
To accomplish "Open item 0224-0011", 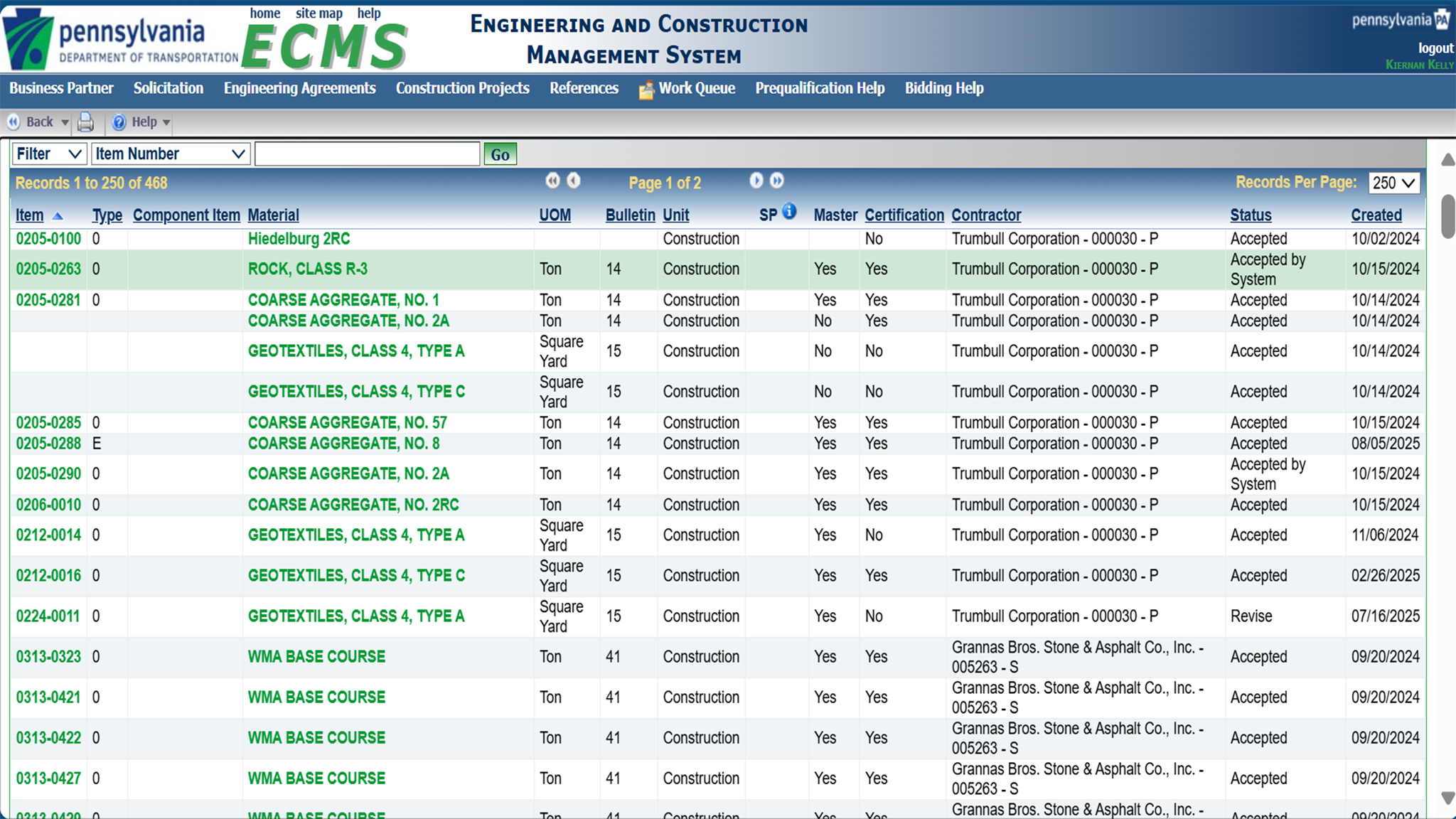I will (x=48, y=616).
